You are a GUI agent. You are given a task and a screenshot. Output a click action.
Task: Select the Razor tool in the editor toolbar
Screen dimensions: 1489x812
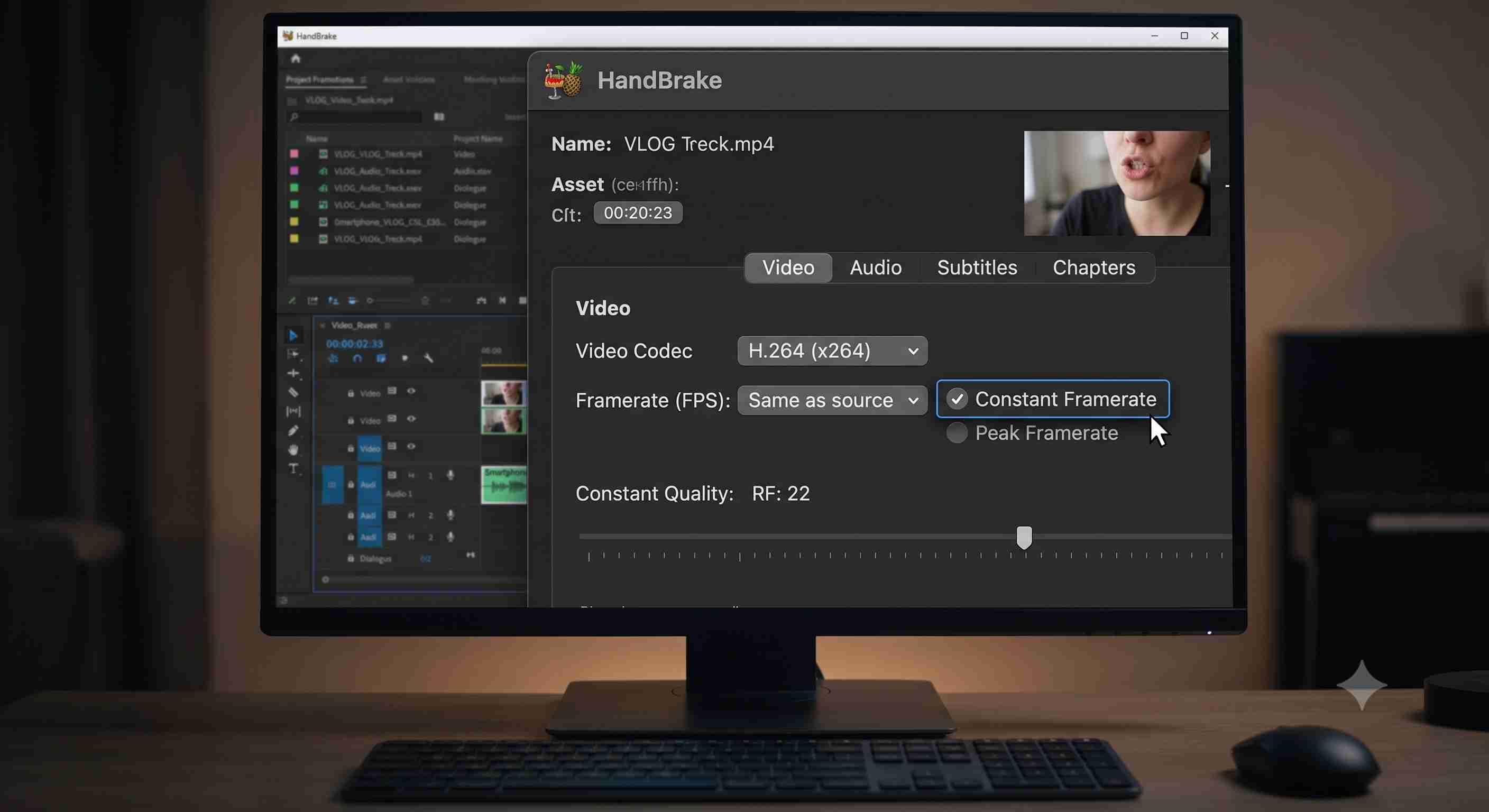pos(293,392)
